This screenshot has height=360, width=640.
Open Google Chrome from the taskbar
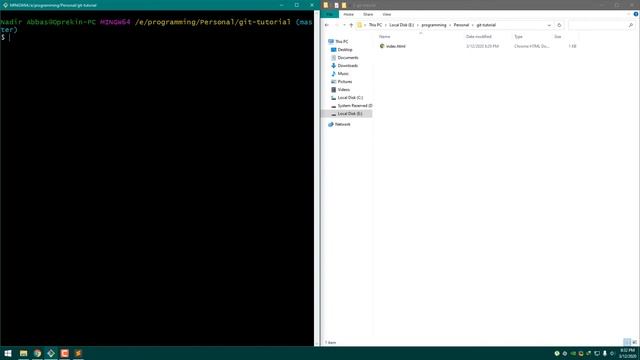pos(38,353)
